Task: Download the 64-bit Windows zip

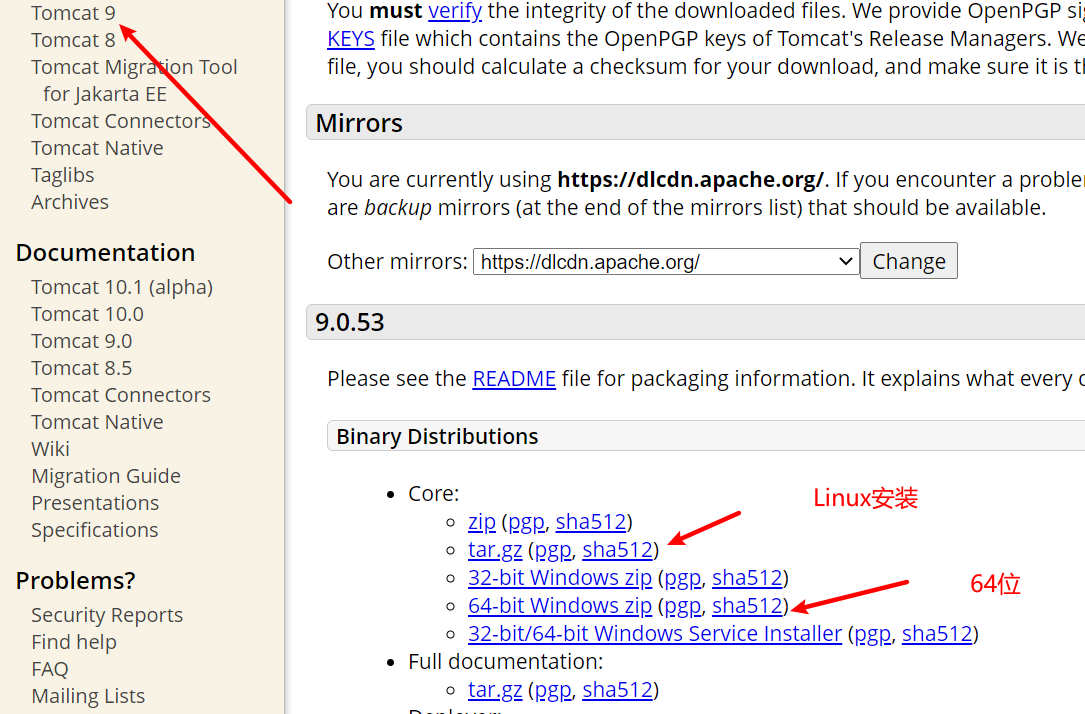Action: click(559, 606)
